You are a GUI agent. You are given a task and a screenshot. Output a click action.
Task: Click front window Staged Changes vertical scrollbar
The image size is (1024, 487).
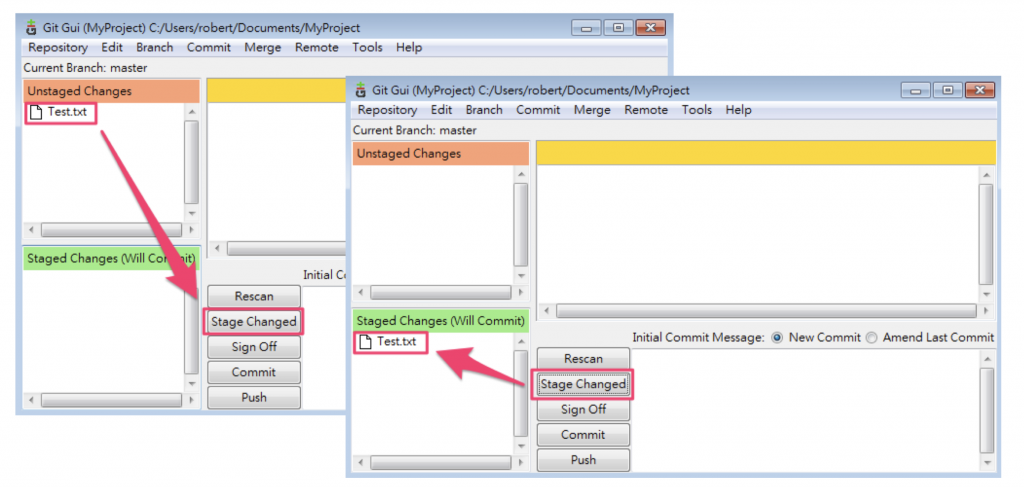point(520,393)
